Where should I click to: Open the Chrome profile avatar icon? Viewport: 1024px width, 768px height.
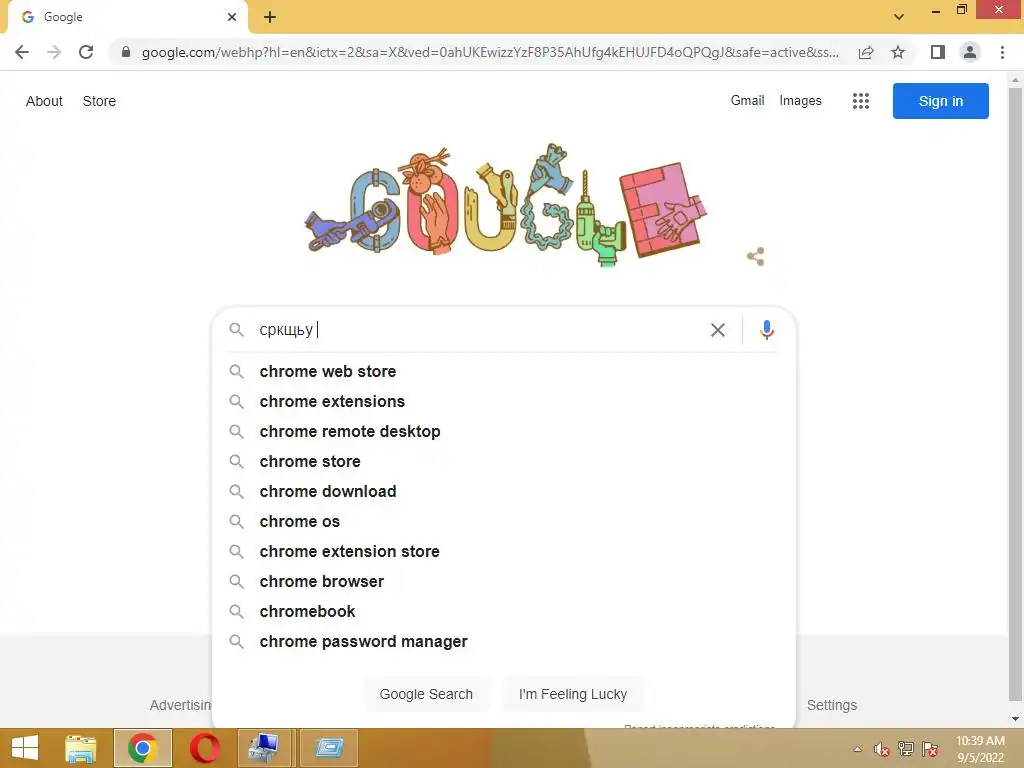(970, 52)
